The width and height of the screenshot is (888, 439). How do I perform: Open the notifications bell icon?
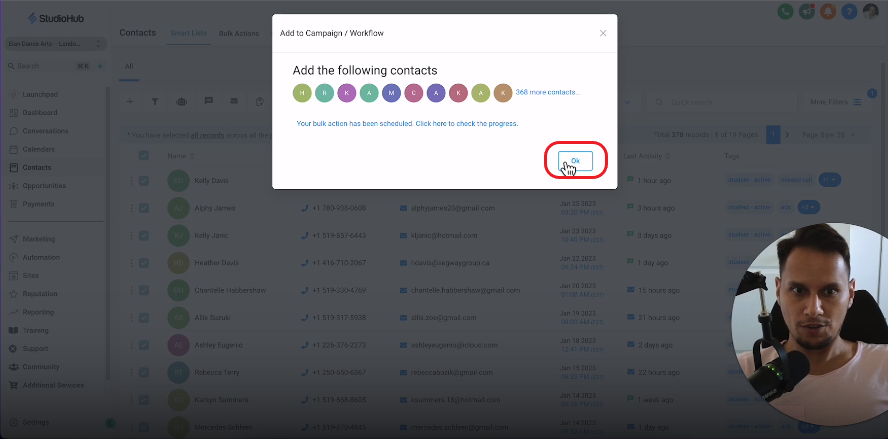point(827,12)
